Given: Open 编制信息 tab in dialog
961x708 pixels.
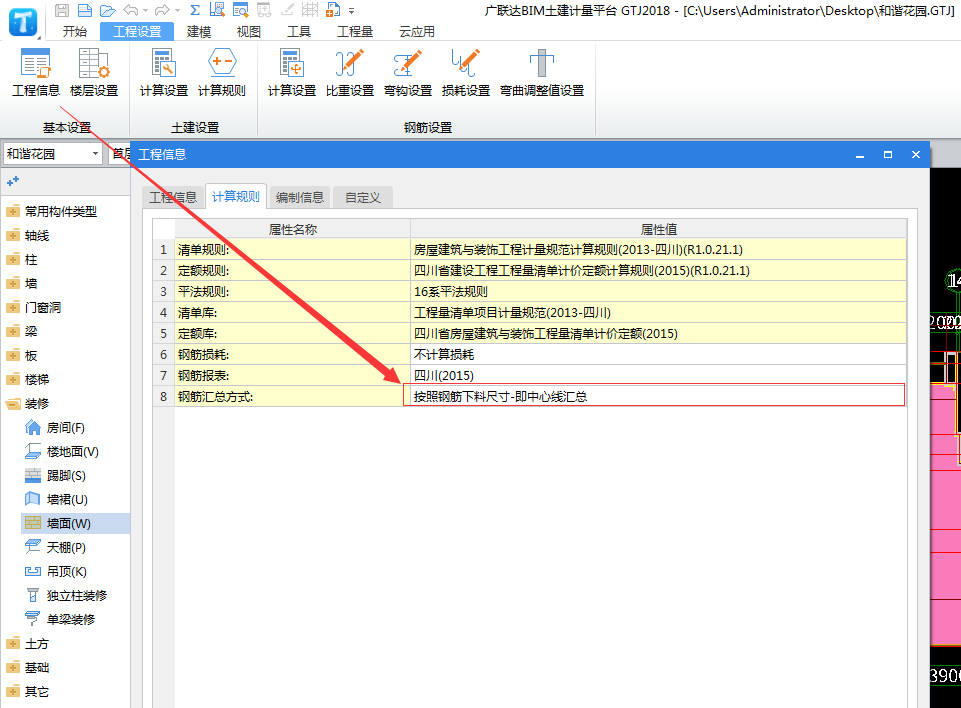Looking at the screenshot, I should pos(300,197).
